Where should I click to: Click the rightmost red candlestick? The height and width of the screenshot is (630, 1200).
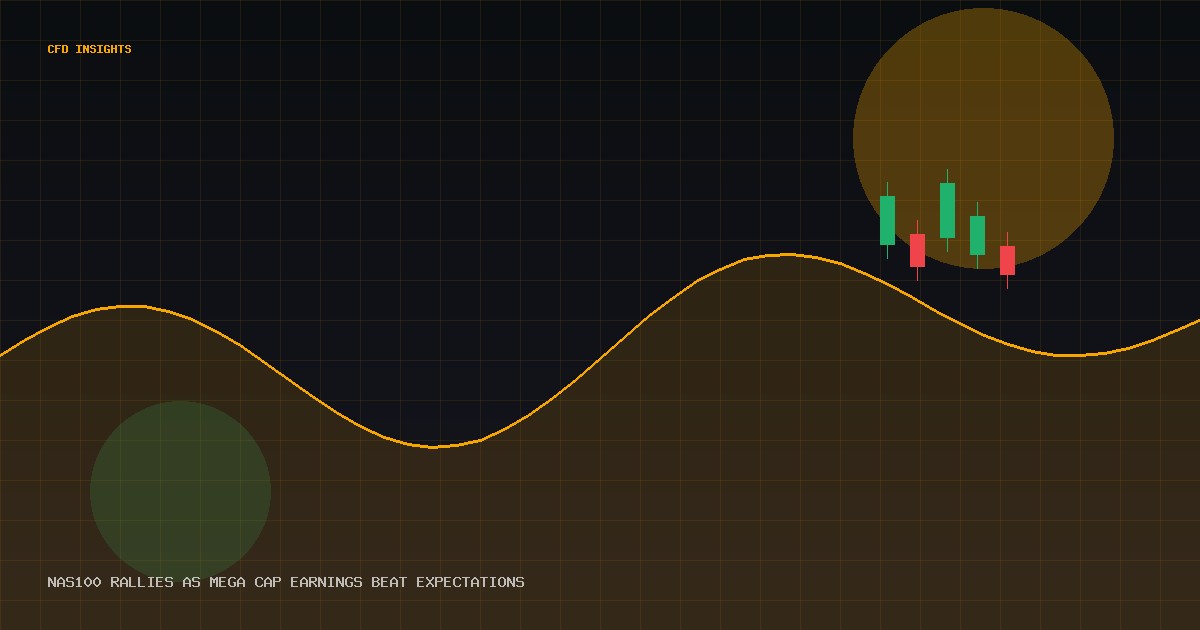coord(1007,260)
